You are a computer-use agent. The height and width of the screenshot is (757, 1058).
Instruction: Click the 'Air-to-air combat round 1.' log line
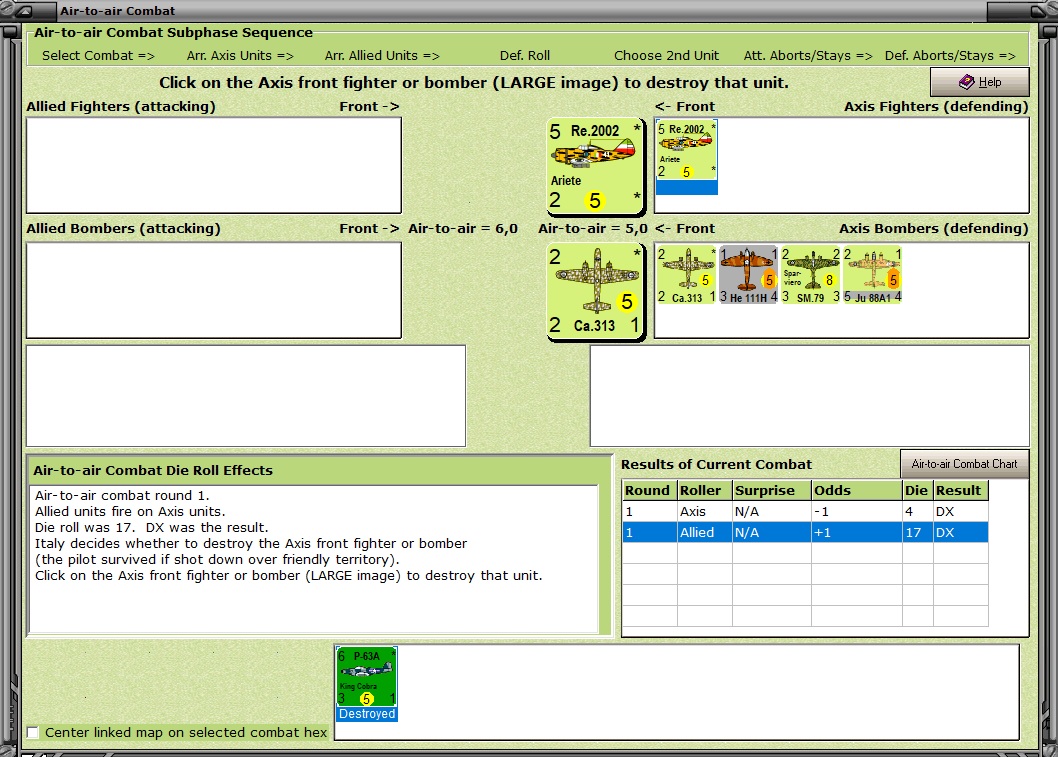(122, 495)
